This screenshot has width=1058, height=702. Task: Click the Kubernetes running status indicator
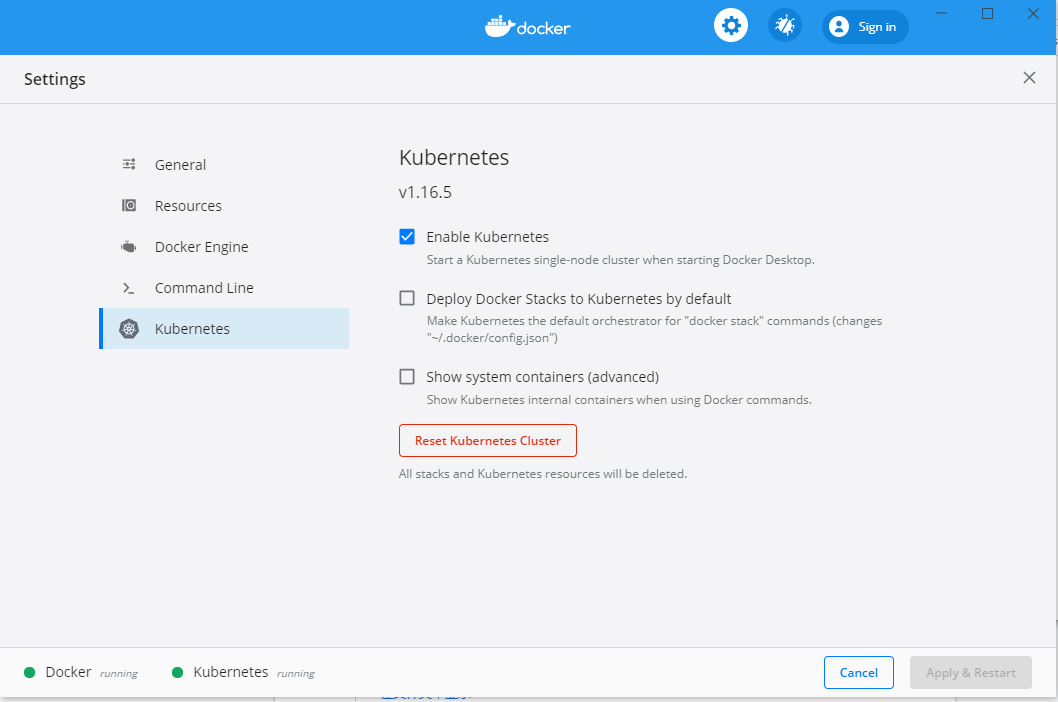click(178, 673)
